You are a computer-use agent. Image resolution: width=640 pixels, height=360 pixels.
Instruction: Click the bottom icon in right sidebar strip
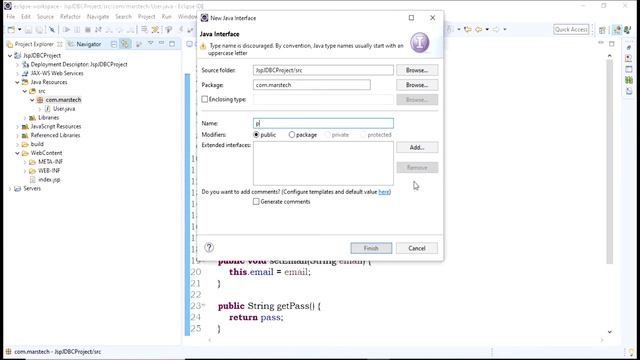629,91
